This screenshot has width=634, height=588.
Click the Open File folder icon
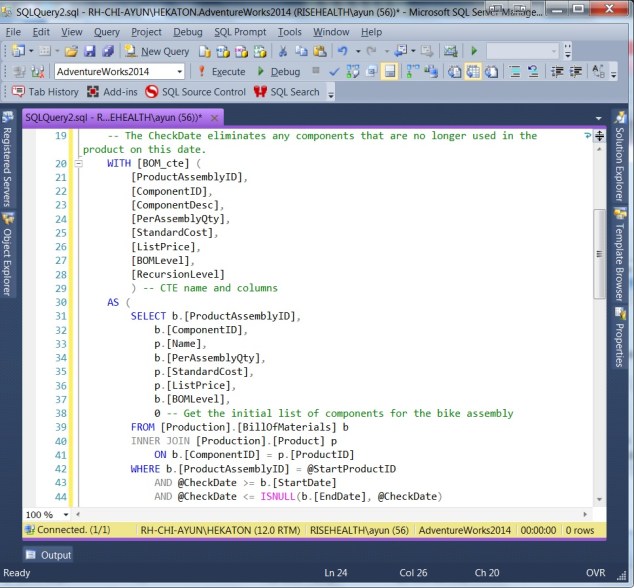click(73, 51)
